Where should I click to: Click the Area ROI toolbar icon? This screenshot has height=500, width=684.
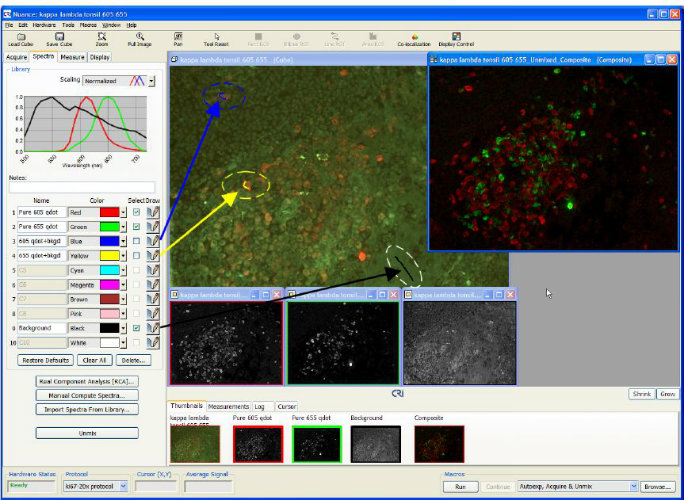(373, 37)
